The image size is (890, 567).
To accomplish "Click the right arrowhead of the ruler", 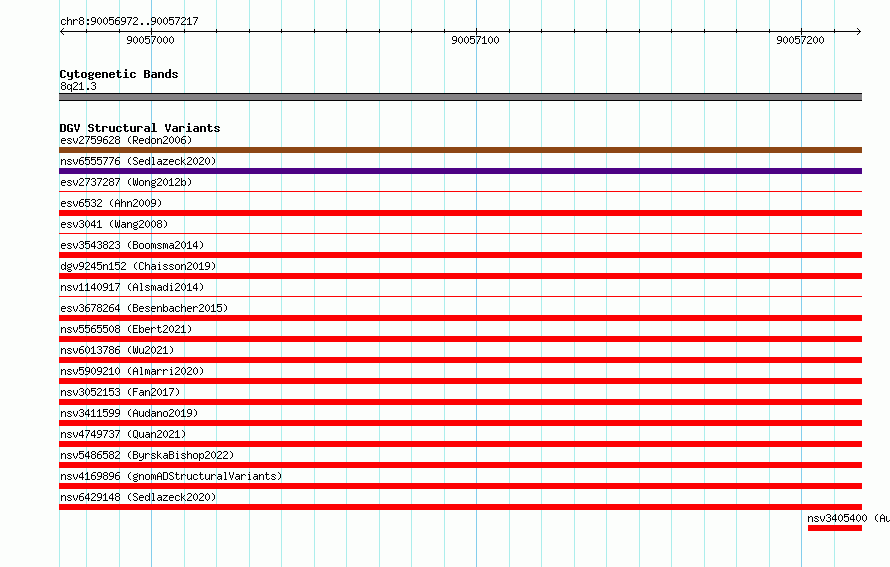I will coord(859,32).
